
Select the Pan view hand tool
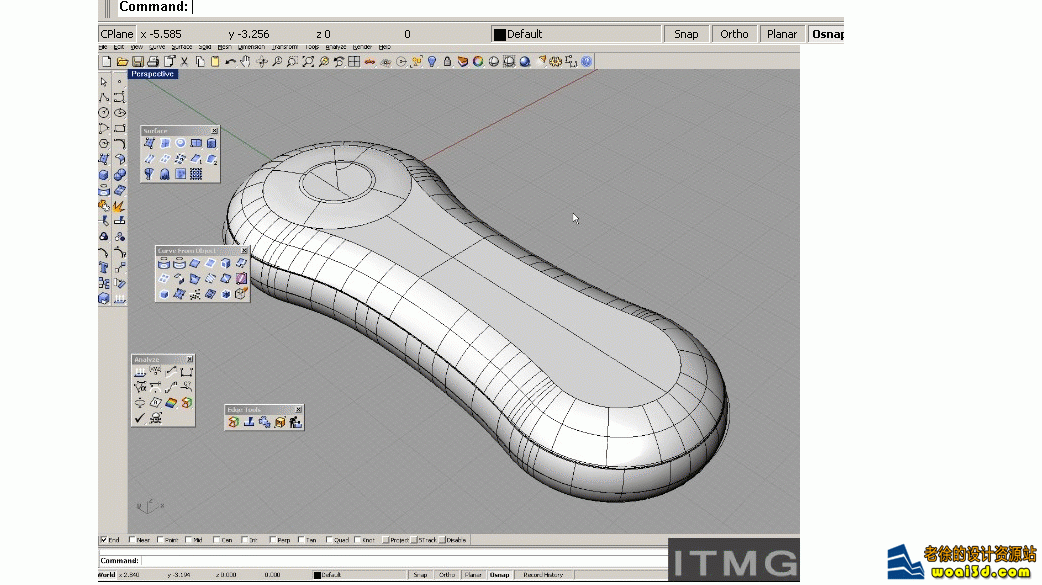pyautogui.click(x=247, y=62)
